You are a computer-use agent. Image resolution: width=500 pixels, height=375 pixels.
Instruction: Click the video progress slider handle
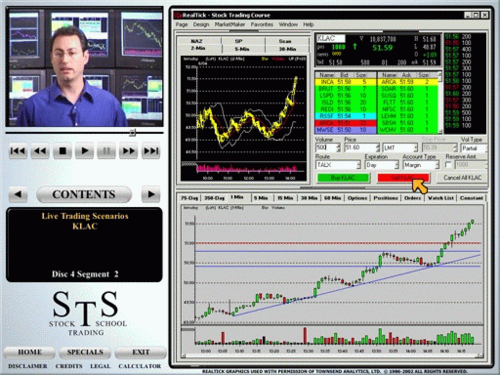click(132, 133)
